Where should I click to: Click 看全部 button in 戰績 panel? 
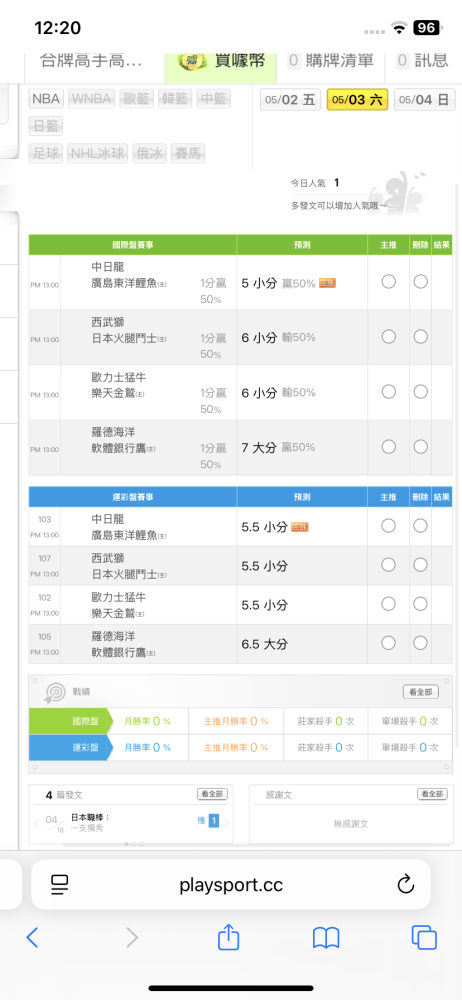pyautogui.click(x=421, y=691)
